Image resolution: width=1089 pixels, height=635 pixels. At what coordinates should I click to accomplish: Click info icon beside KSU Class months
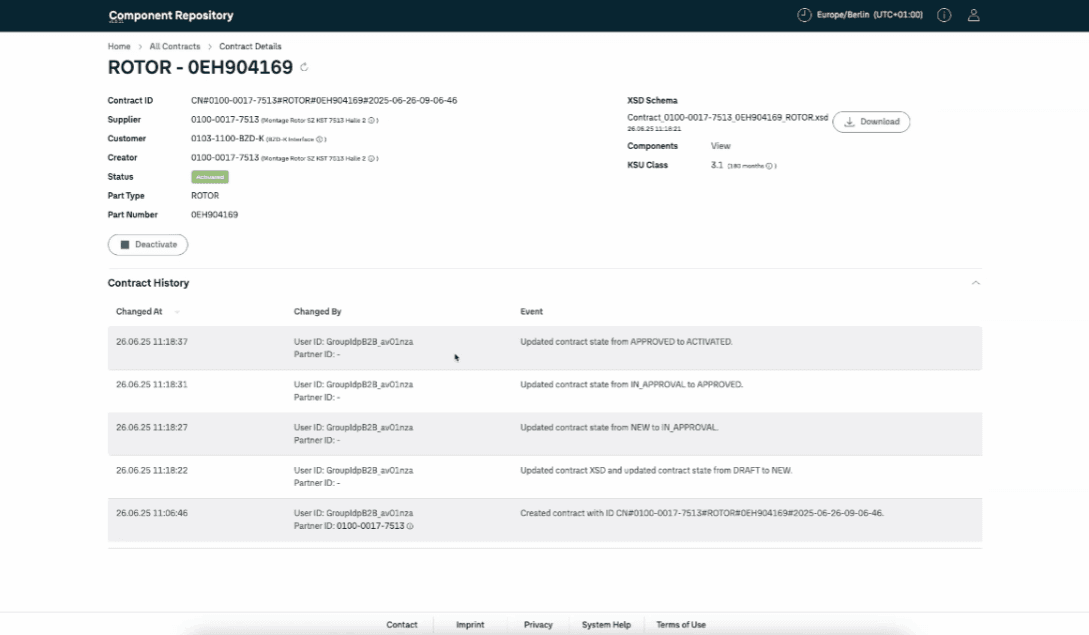(769, 166)
